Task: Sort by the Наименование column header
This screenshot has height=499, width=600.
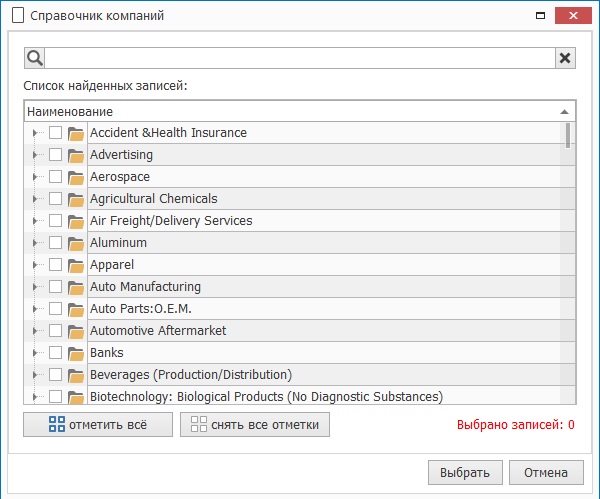Action: tap(290, 111)
